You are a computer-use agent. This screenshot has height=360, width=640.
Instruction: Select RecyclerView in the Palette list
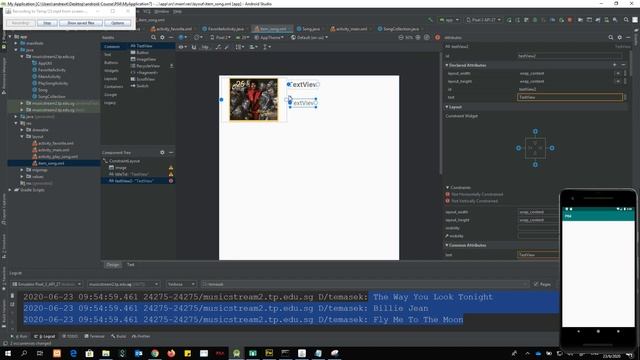(x=145, y=66)
